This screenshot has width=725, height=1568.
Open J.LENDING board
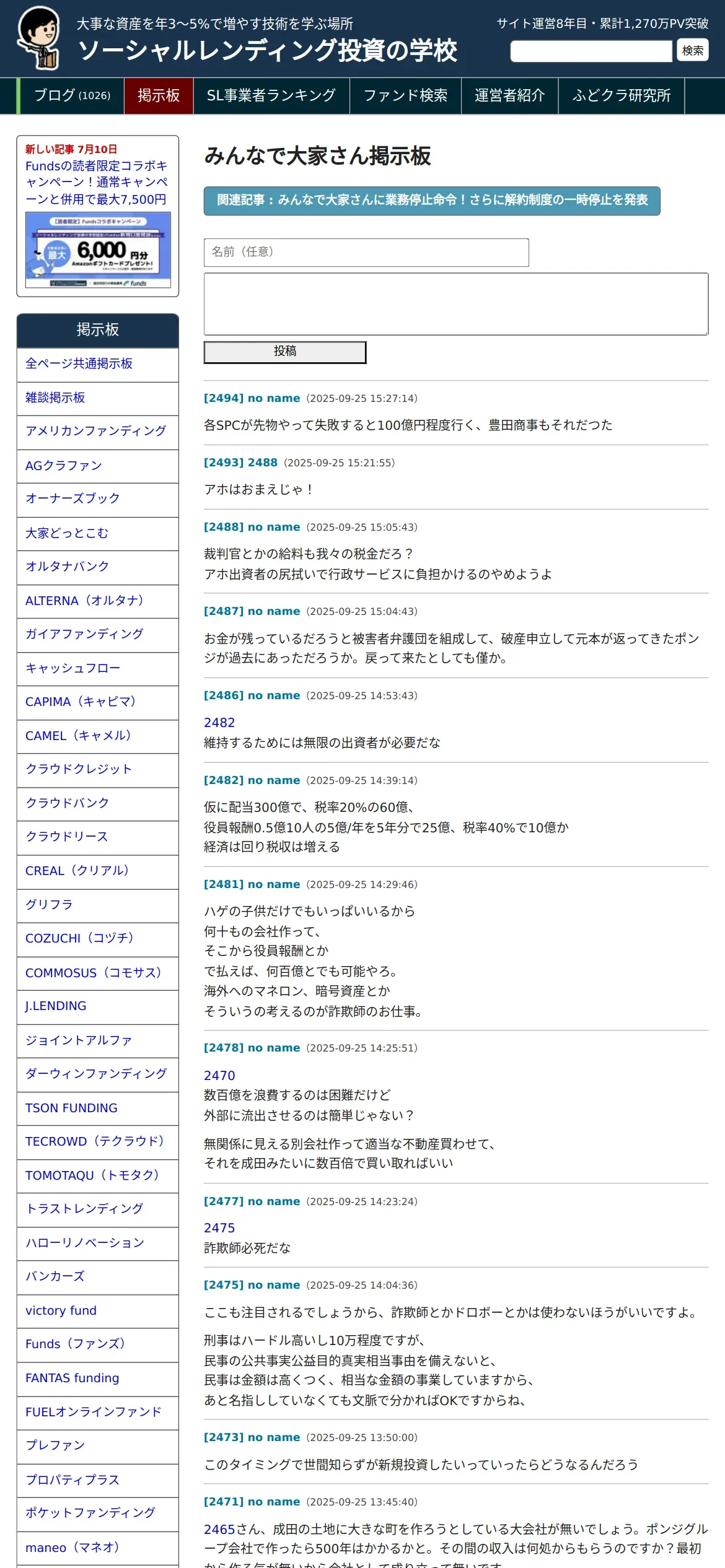pyautogui.click(x=98, y=1006)
